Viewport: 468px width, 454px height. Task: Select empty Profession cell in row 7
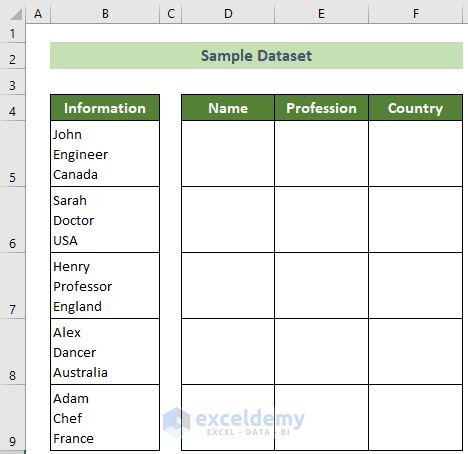coord(321,286)
